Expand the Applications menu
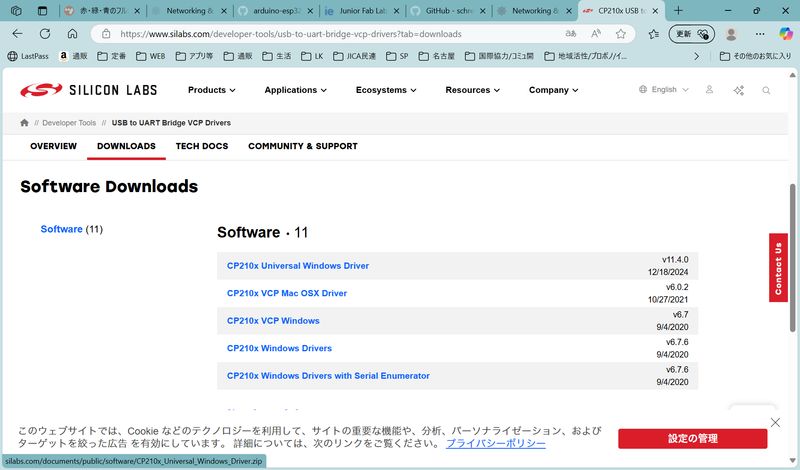The height and width of the screenshot is (470, 800). (295, 90)
